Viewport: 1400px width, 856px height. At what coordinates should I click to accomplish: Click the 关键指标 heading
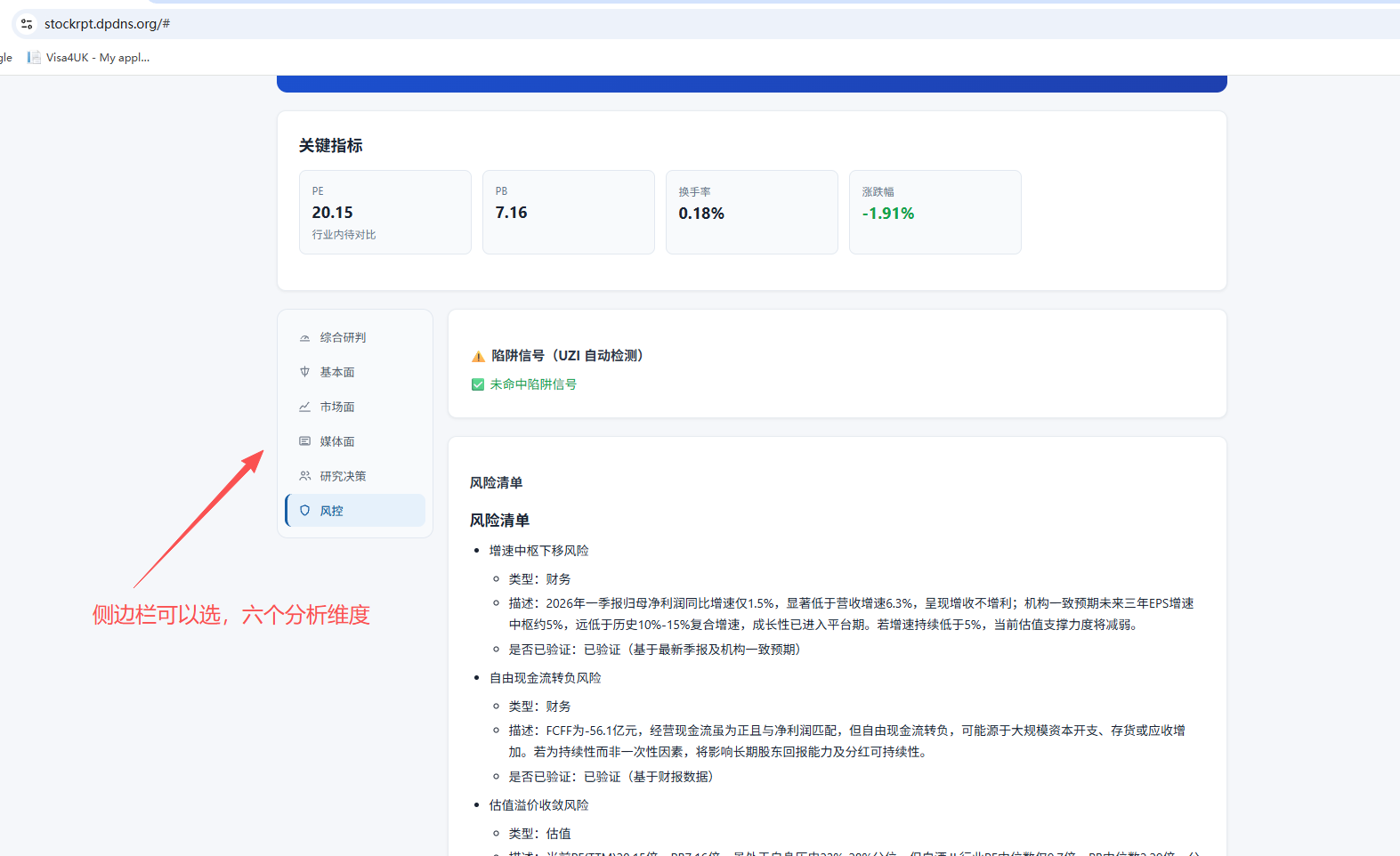point(331,145)
